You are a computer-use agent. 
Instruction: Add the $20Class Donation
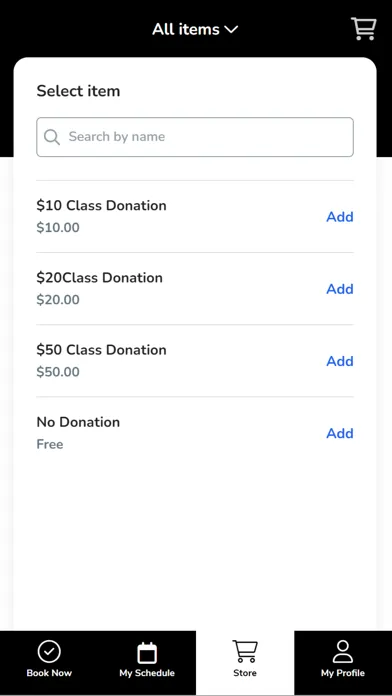coord(340,289)
